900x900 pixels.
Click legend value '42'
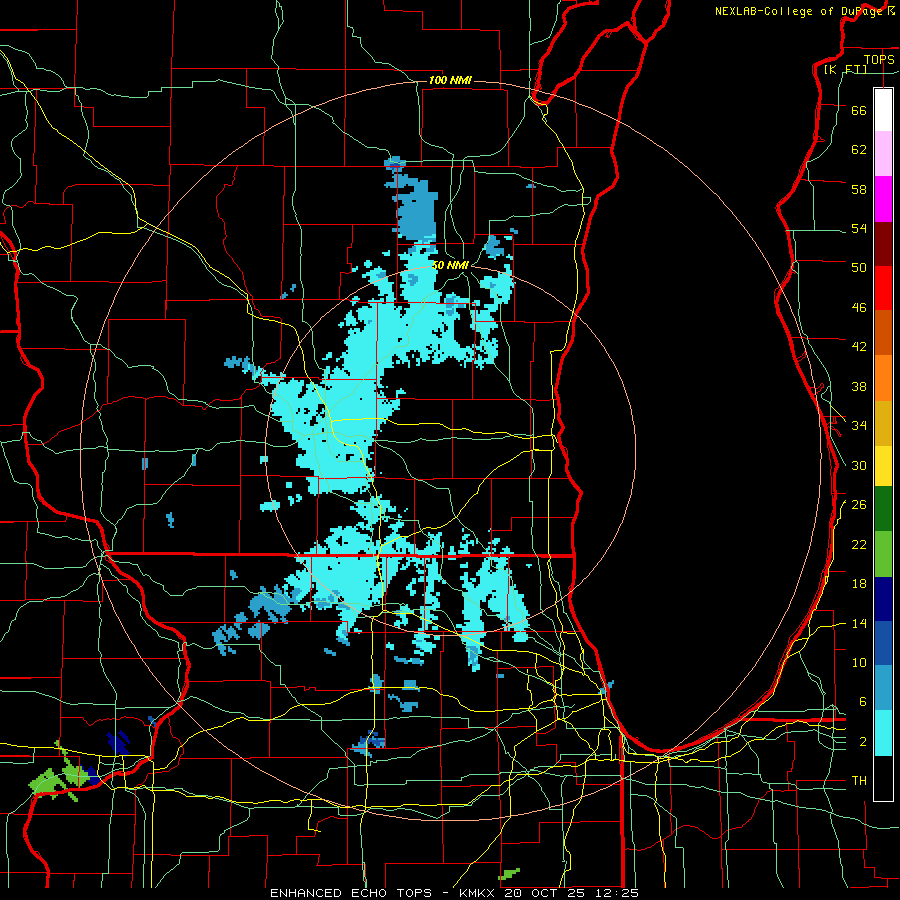click(x=859, y=347)
